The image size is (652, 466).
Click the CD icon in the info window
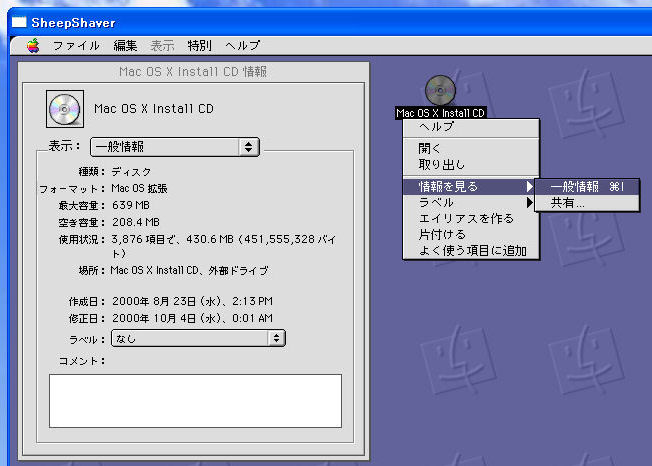pyautogui.click(x=65, y=109)
